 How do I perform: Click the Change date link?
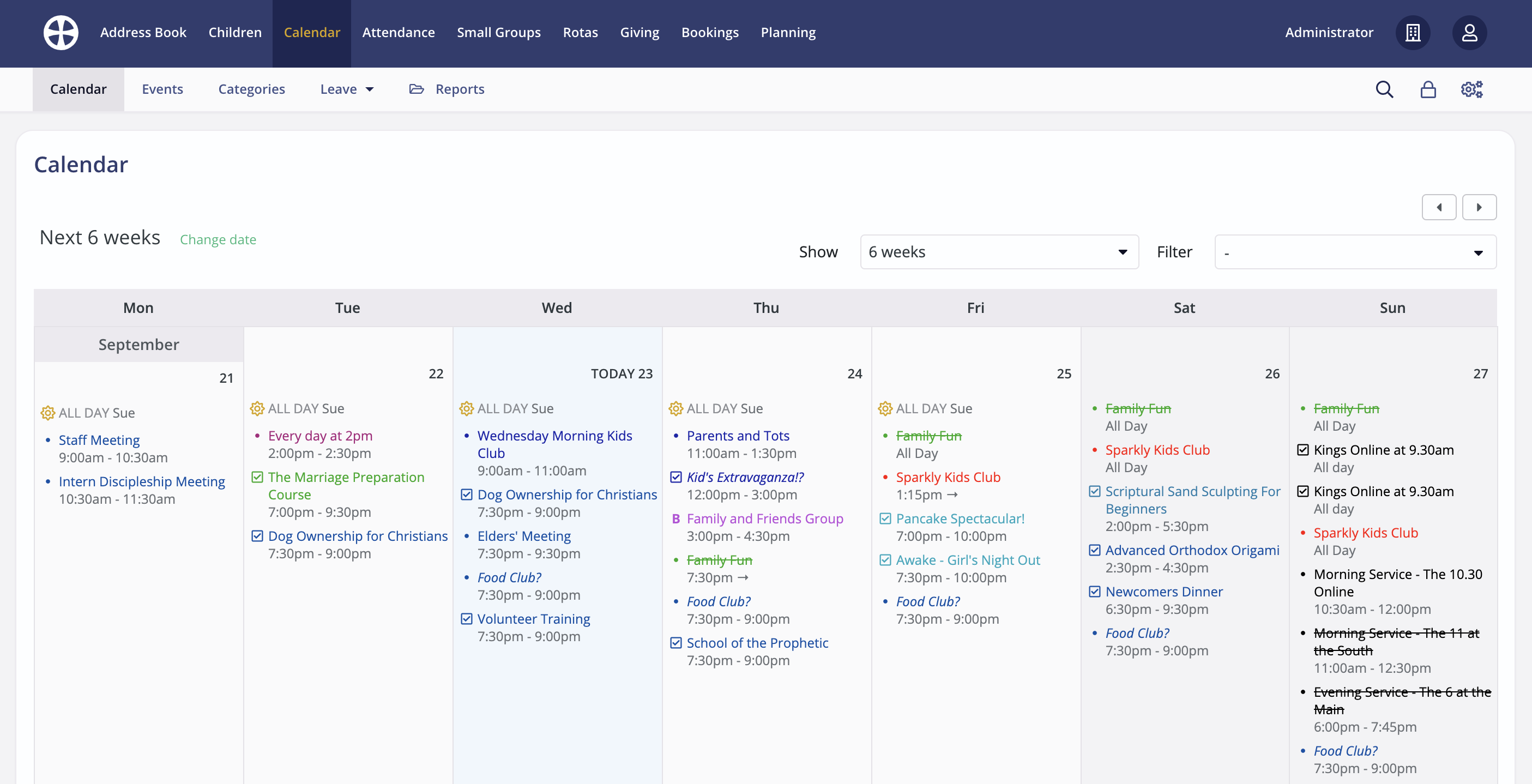click(x=218, y=240)
